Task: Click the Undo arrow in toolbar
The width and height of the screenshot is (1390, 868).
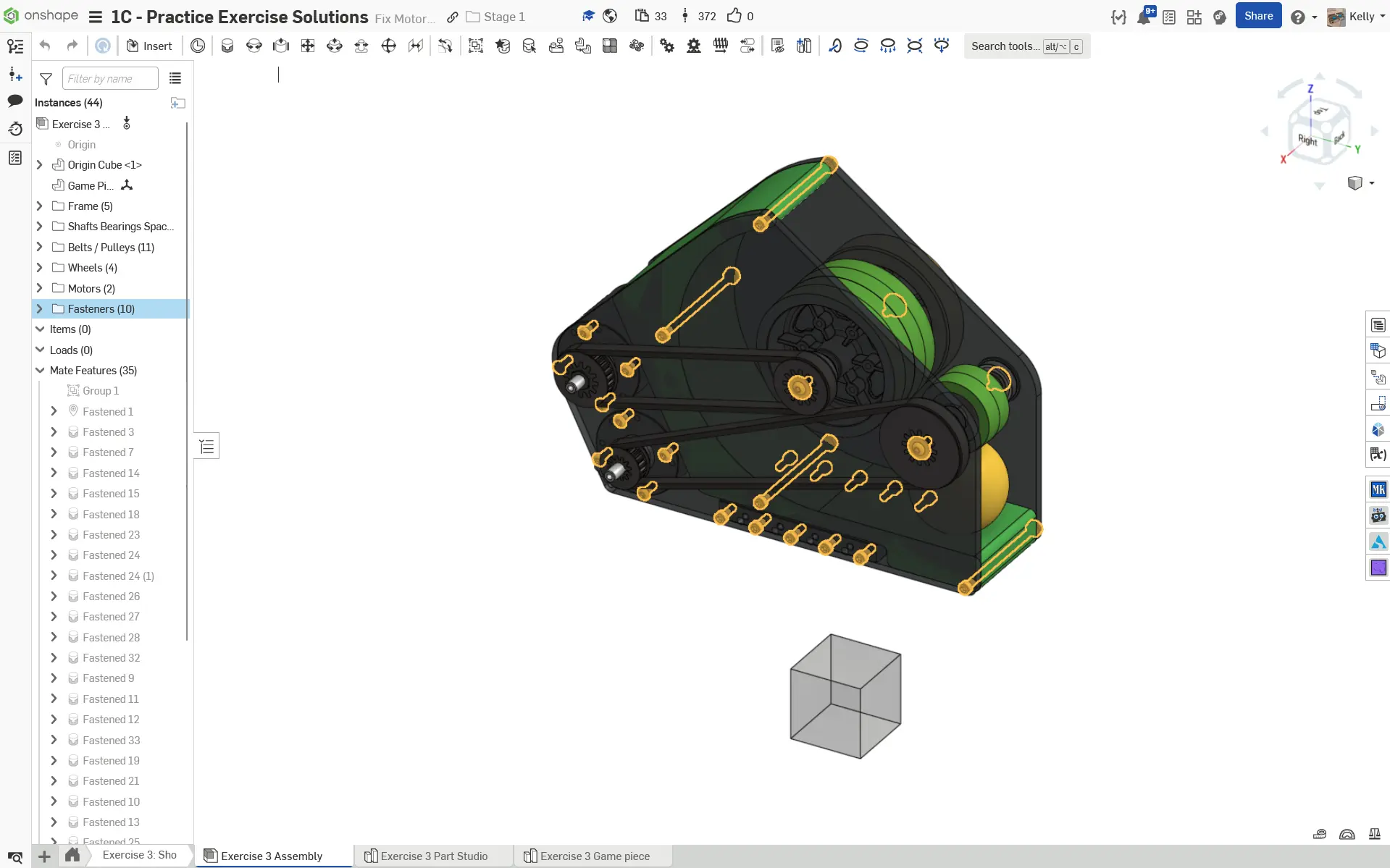Action: coord(45,46)
